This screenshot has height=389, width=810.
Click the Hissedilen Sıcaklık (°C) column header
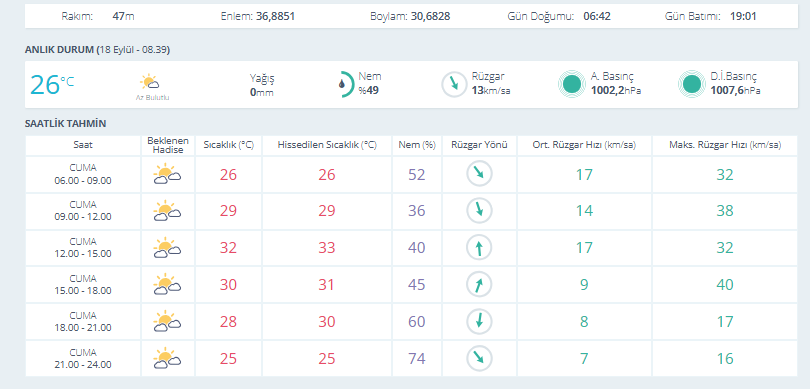[x=327, y=145]
